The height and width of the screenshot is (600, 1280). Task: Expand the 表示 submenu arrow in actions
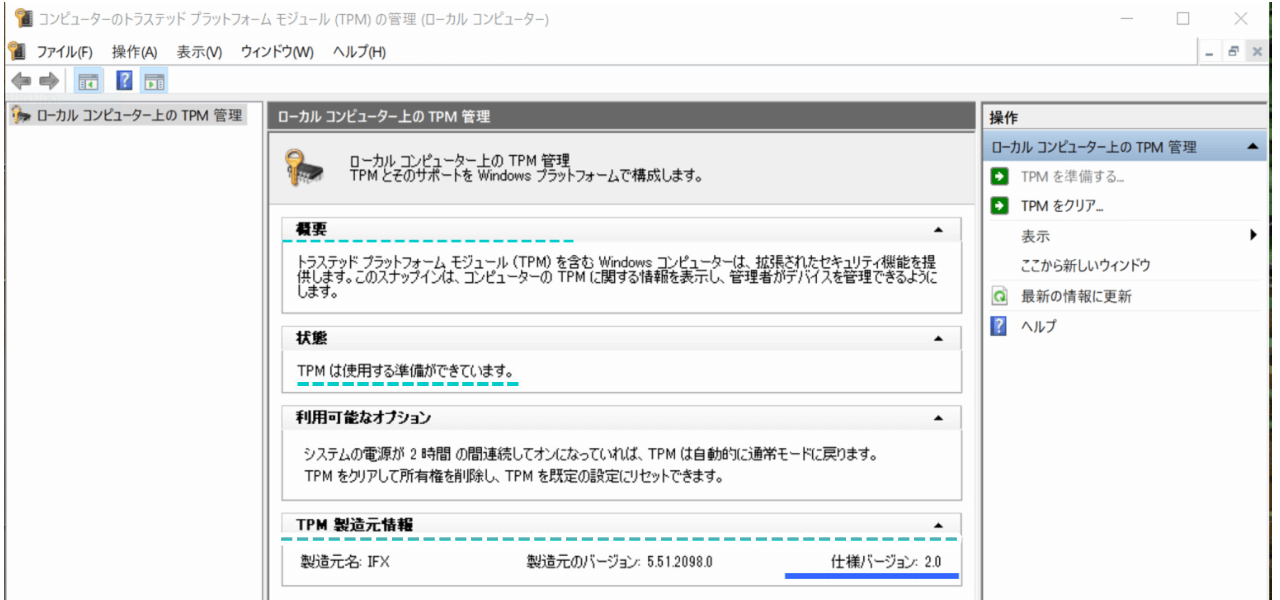tap(1252, 236)
